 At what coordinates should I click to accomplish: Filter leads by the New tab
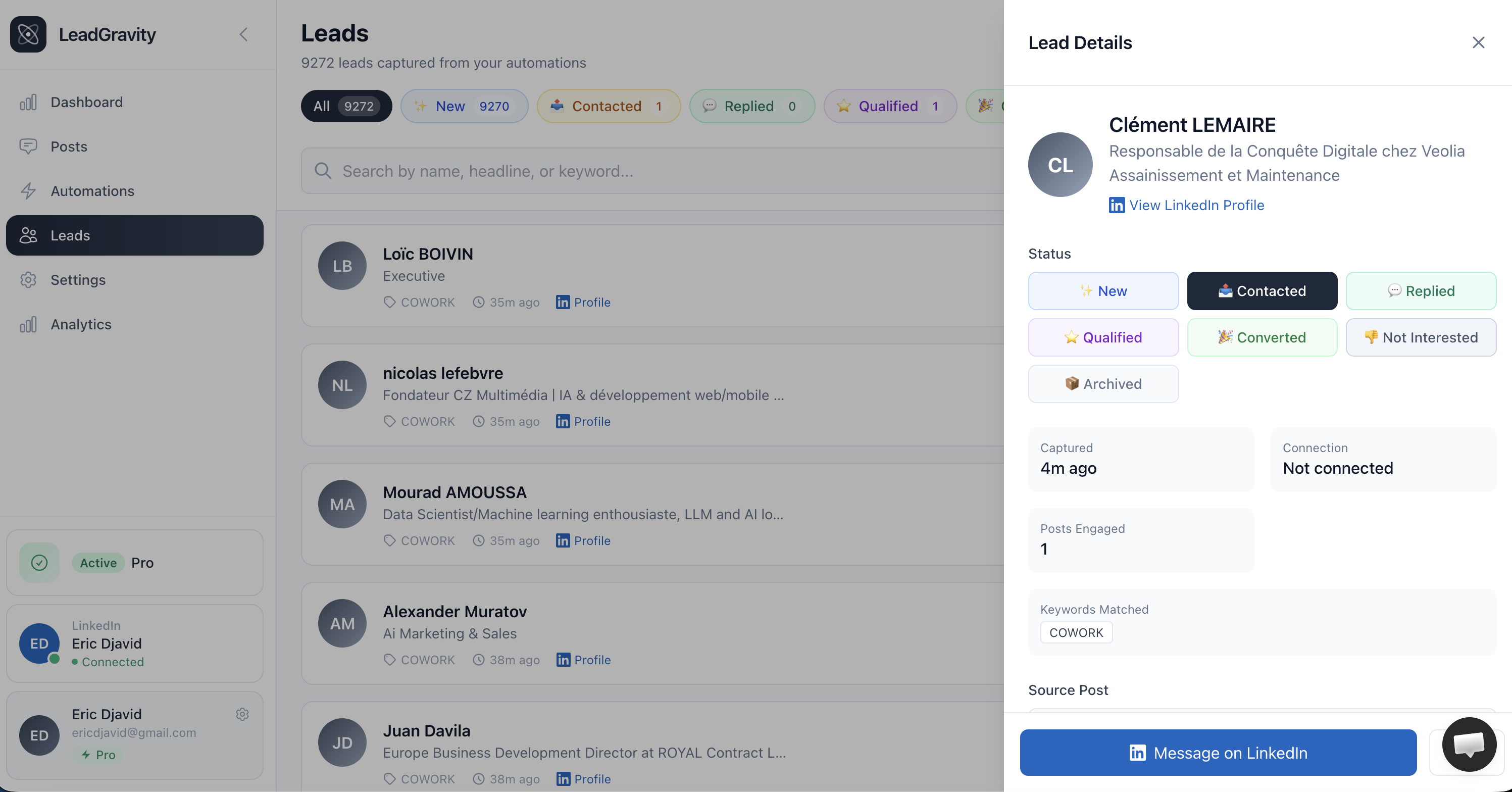(464, 106)
